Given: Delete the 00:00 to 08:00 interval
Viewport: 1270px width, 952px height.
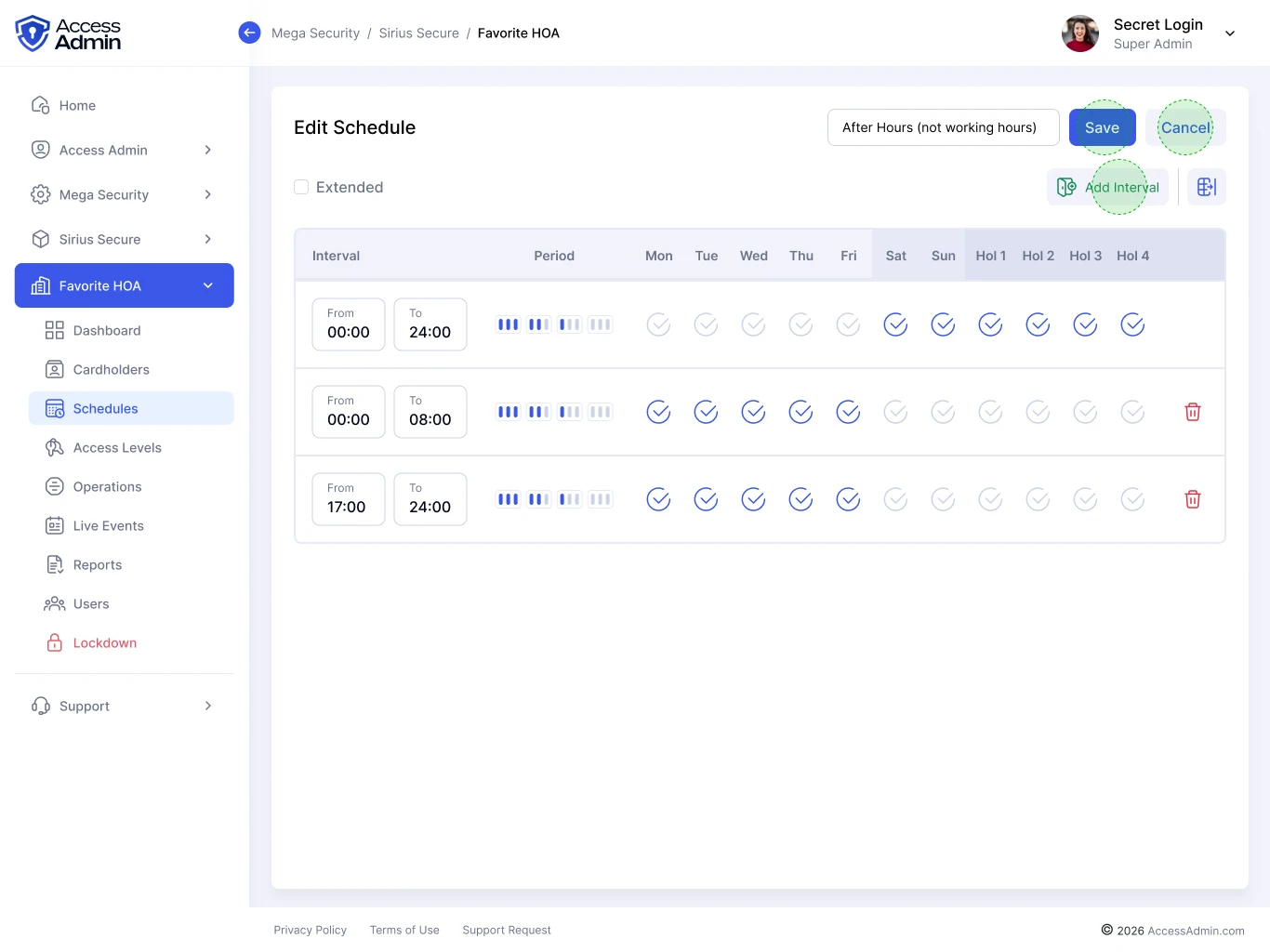Looking at the screenshot, I should (x=1193, y=412).
